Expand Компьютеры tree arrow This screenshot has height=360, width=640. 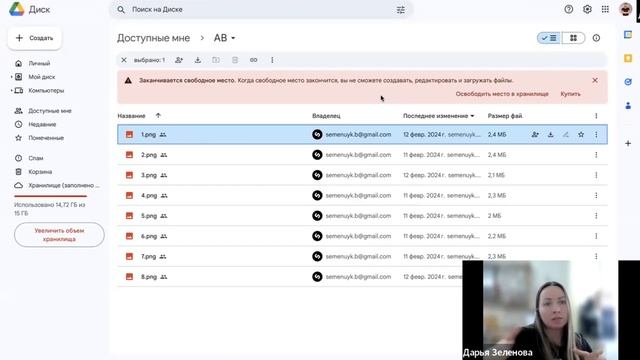[11, 91]
